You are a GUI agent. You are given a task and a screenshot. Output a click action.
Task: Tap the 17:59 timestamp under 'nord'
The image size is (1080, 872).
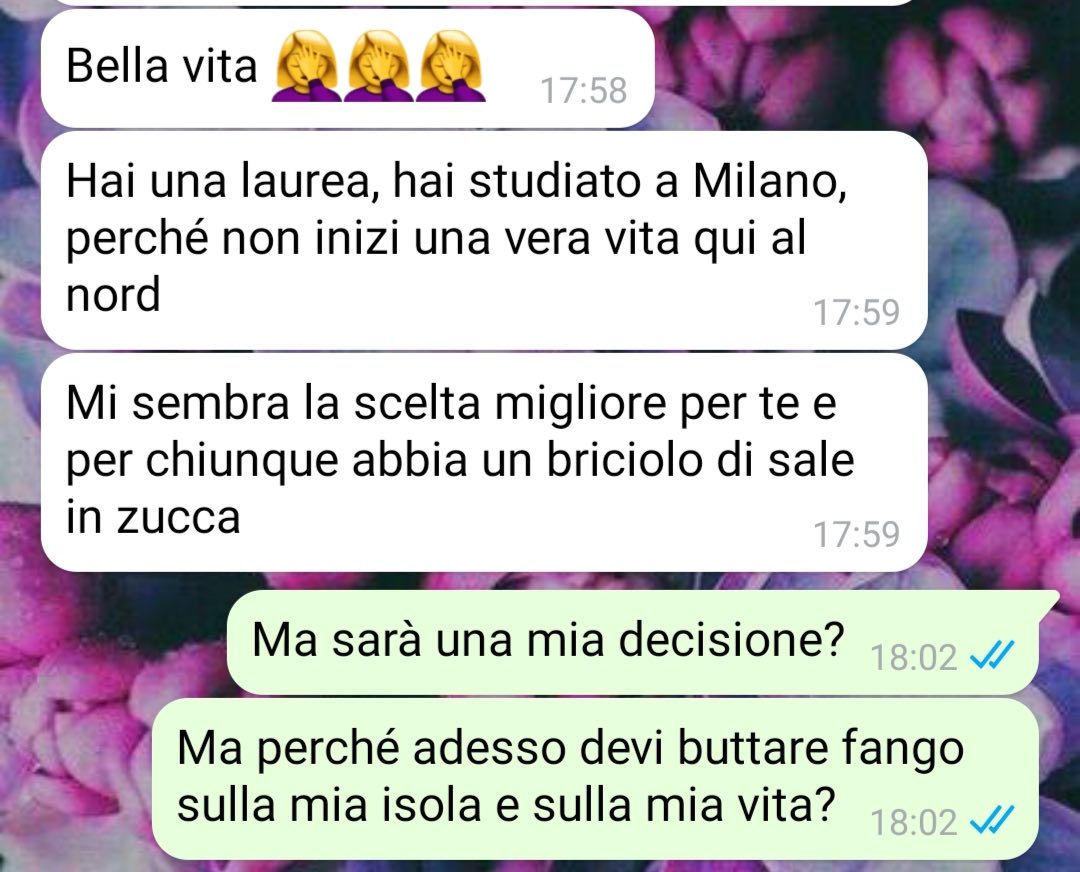click(856, 312)
